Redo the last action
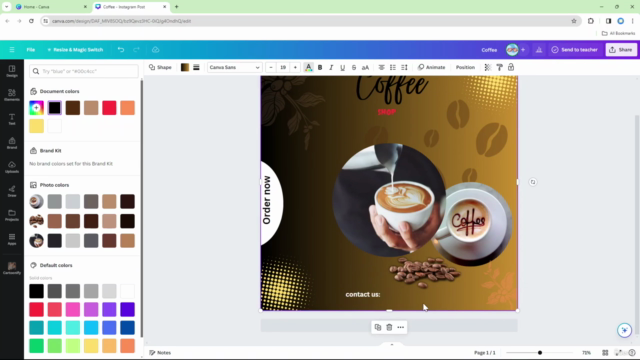The width and height of the screenshot is (640, 360). [136, 50]
